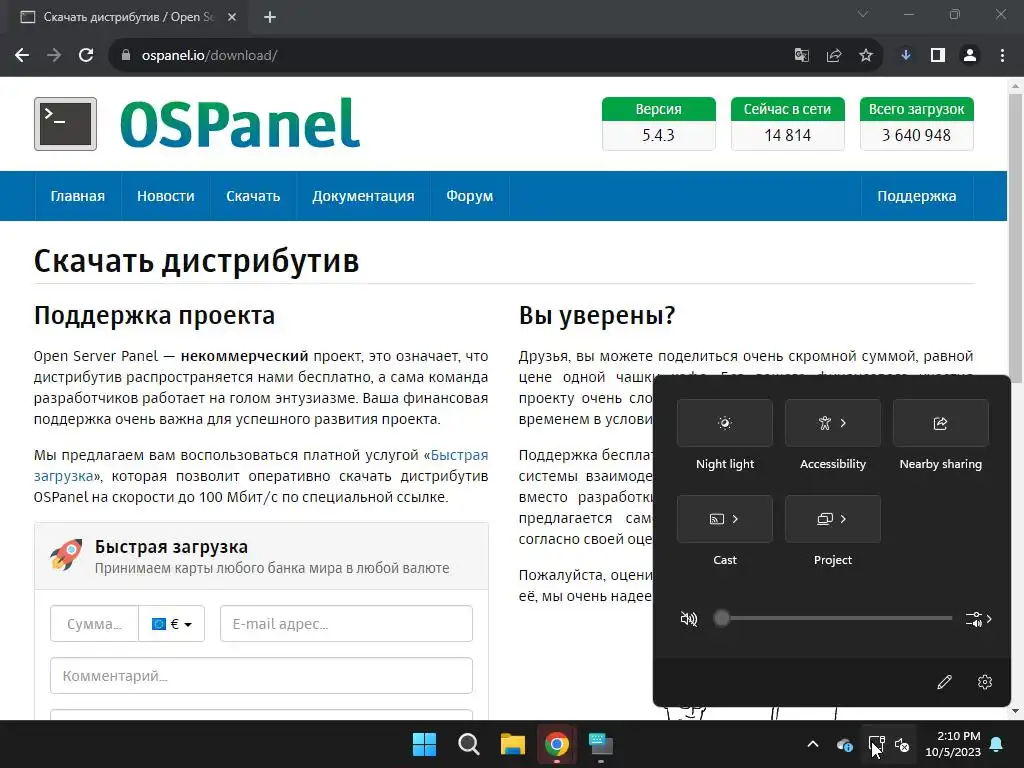Open taskbar Search icon

469,744
